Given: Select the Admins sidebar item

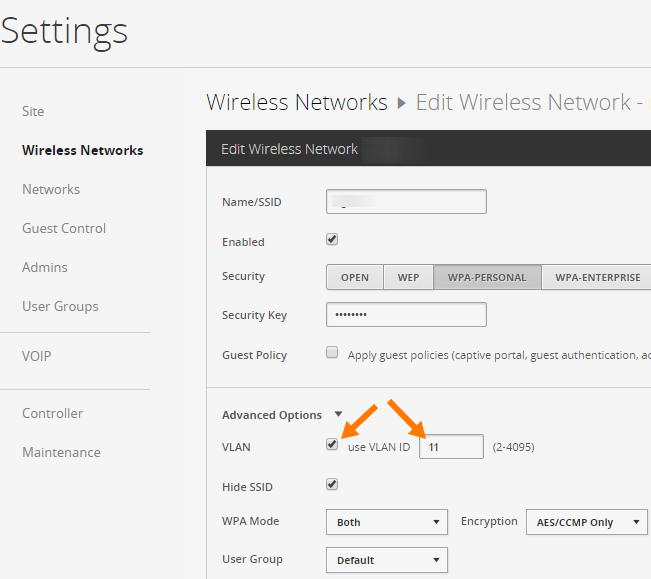Looking at the screenshot, I should point(44,267).
